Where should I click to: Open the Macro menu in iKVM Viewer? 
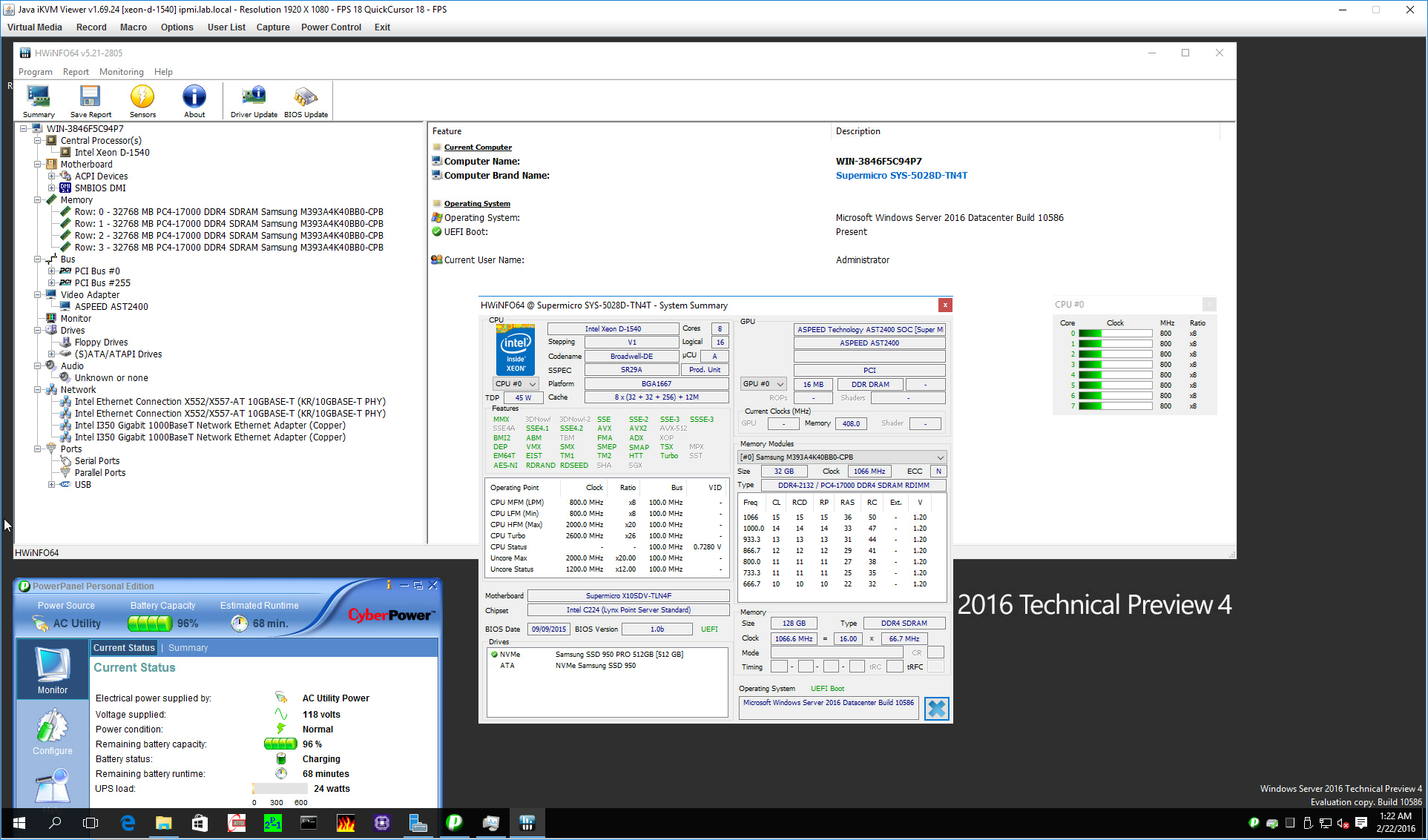(134, 27)
